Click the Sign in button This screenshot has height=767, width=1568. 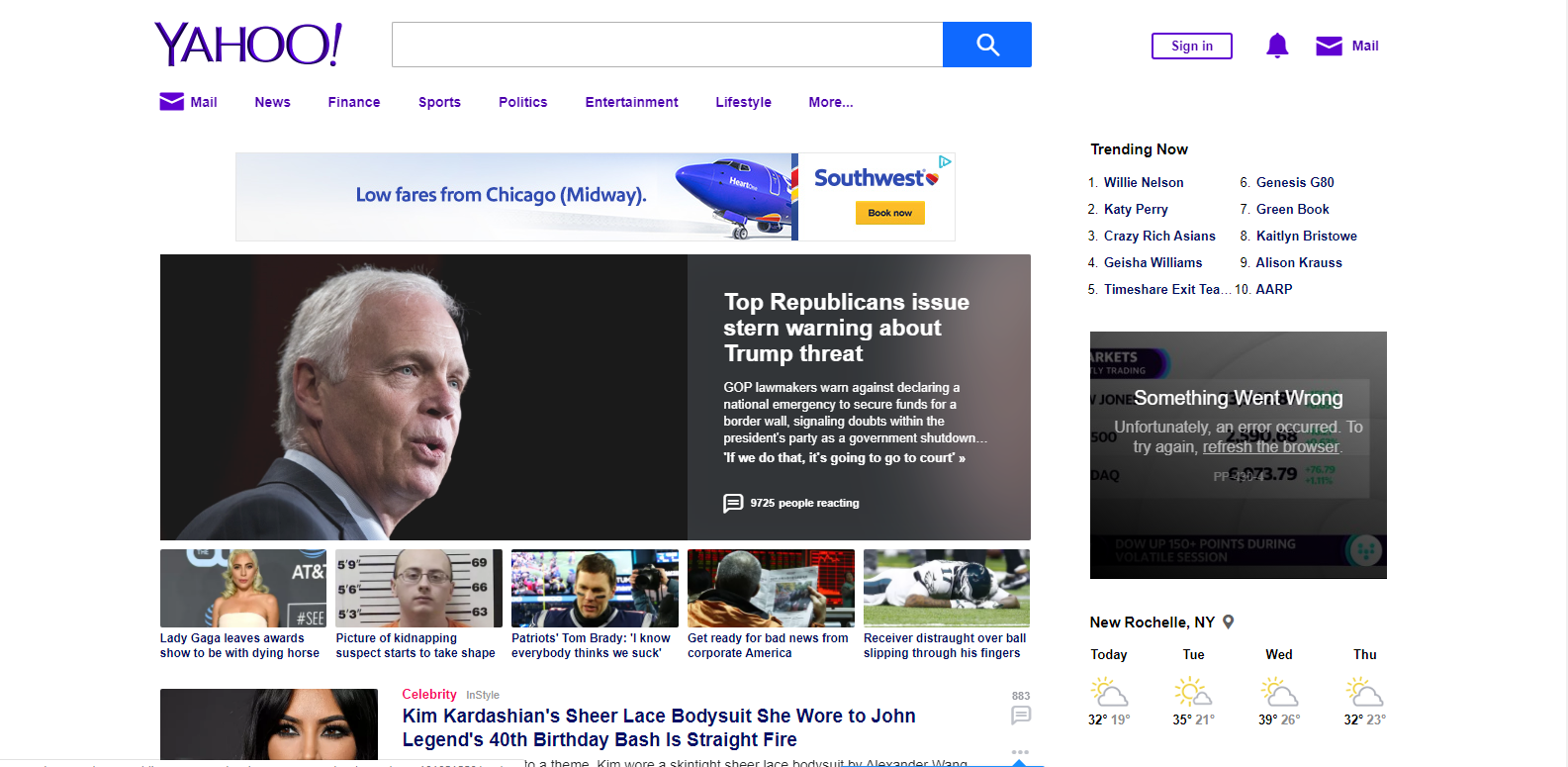(1192, 46)
